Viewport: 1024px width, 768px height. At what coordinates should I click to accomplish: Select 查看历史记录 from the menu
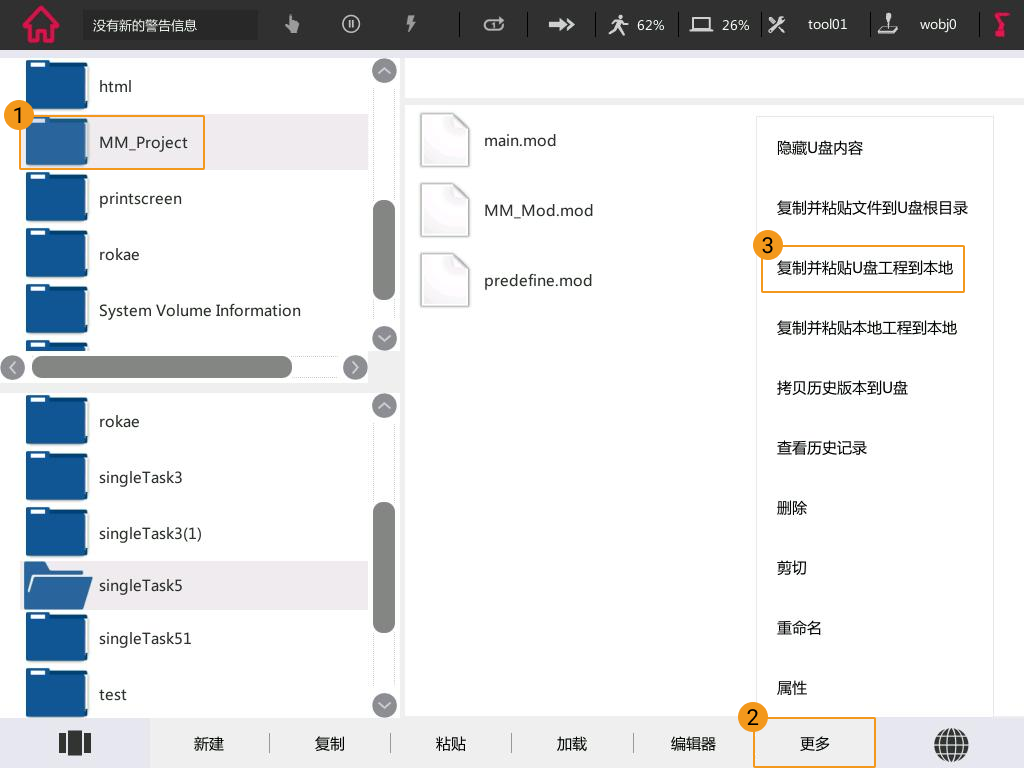pos(822,448)
